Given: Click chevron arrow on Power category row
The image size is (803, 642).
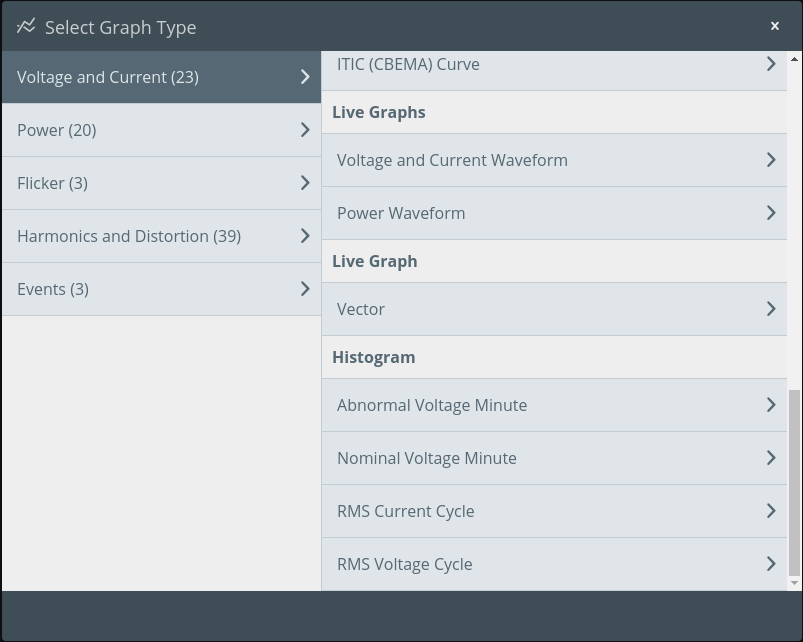Looking at the screenshot, I should pos(305,130).
